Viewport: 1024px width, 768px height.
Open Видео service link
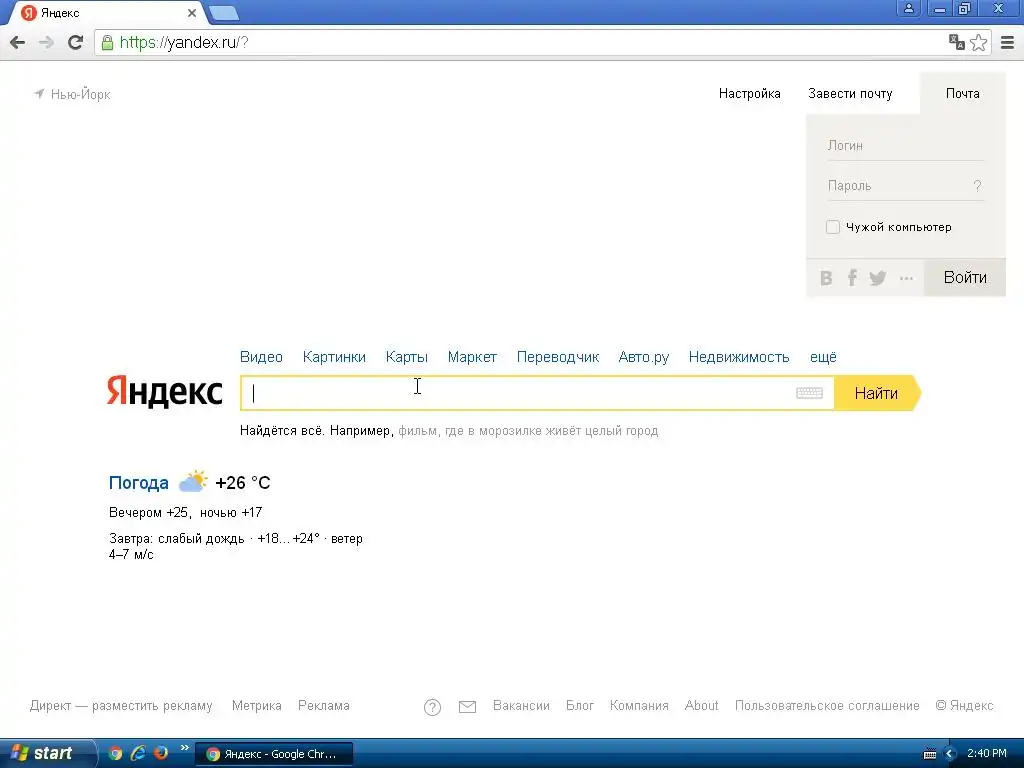261,357
